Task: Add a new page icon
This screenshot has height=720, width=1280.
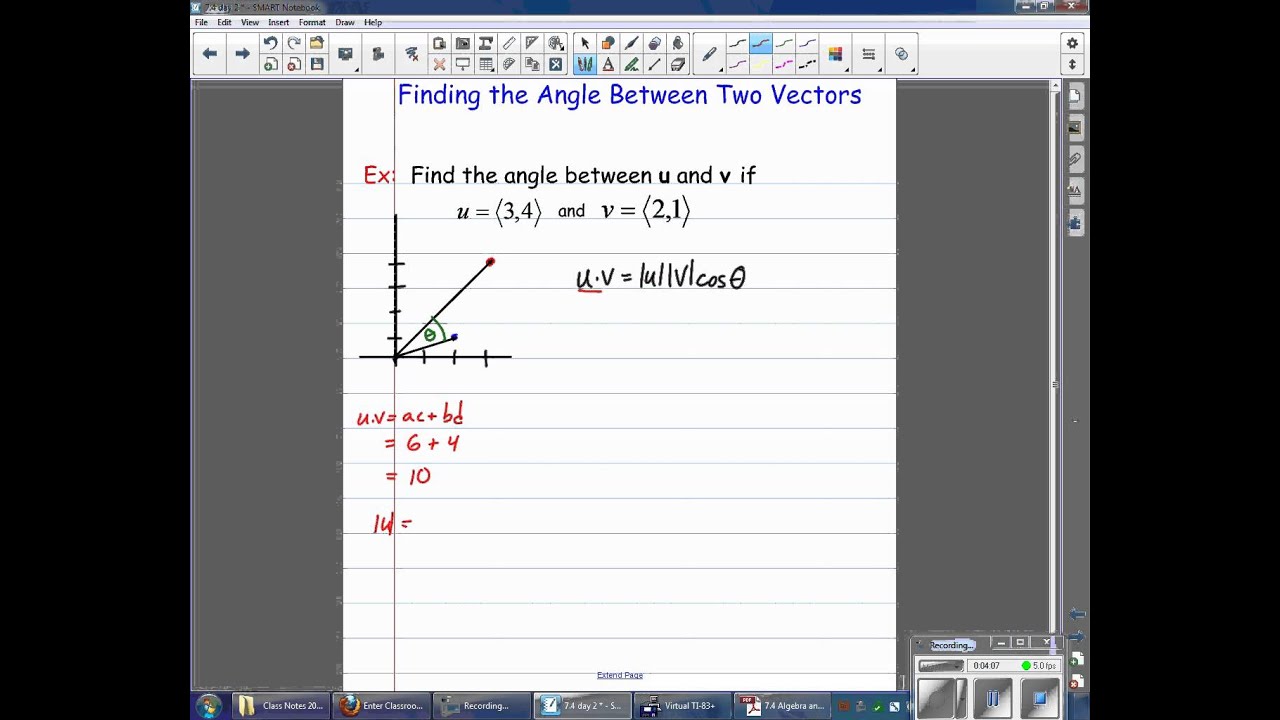Action: pyautogui.click(x=270, y=65)
